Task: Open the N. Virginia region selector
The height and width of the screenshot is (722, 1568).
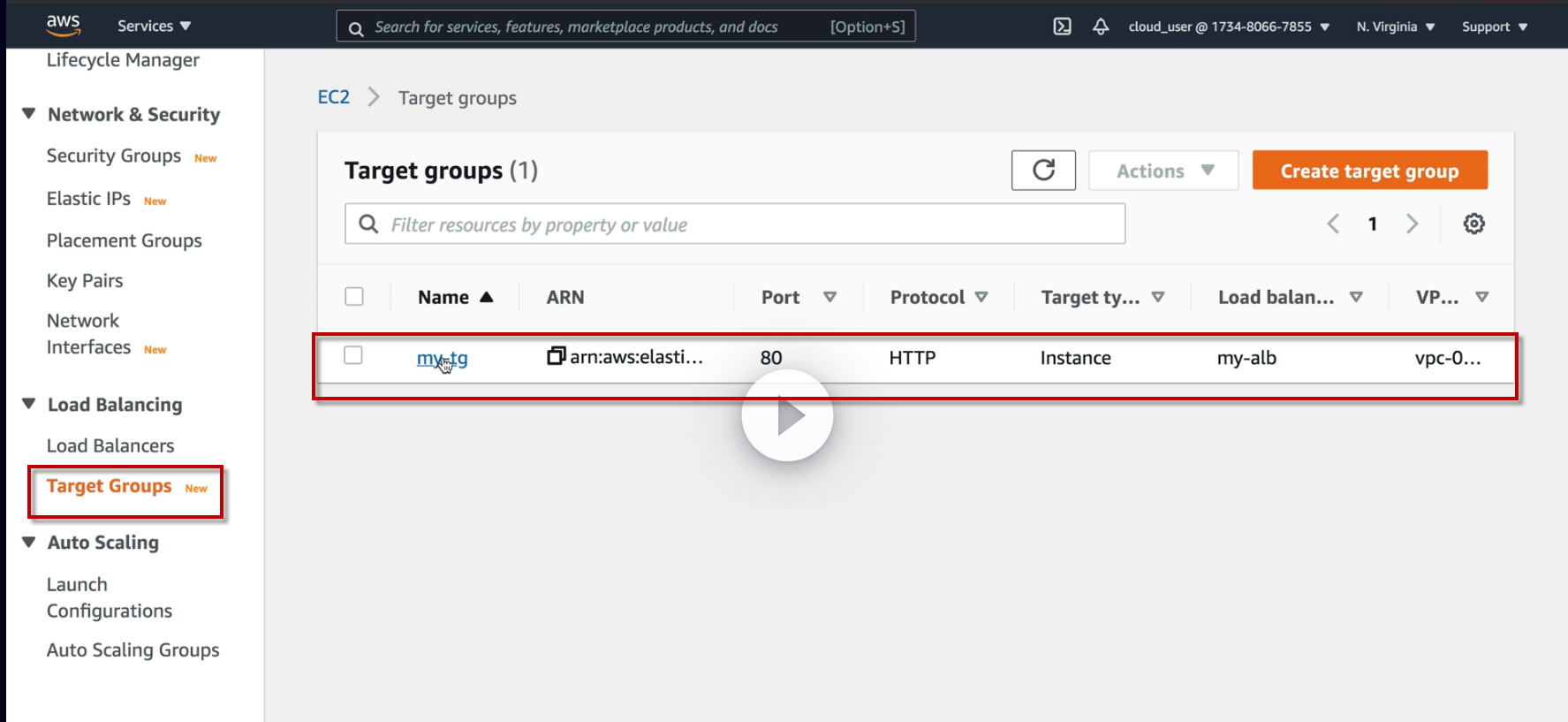Action: point(1395,27)
